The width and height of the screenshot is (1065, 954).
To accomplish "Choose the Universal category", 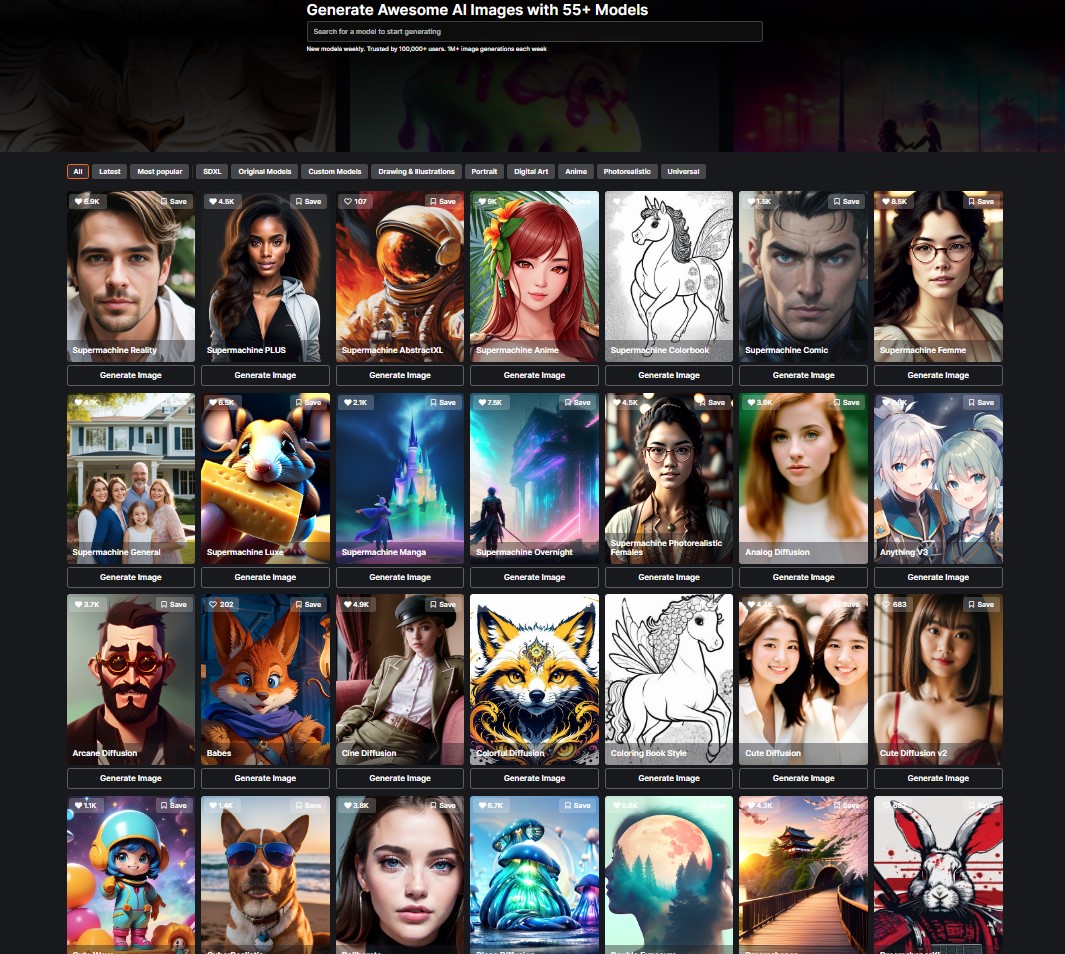I will [683, 172].
